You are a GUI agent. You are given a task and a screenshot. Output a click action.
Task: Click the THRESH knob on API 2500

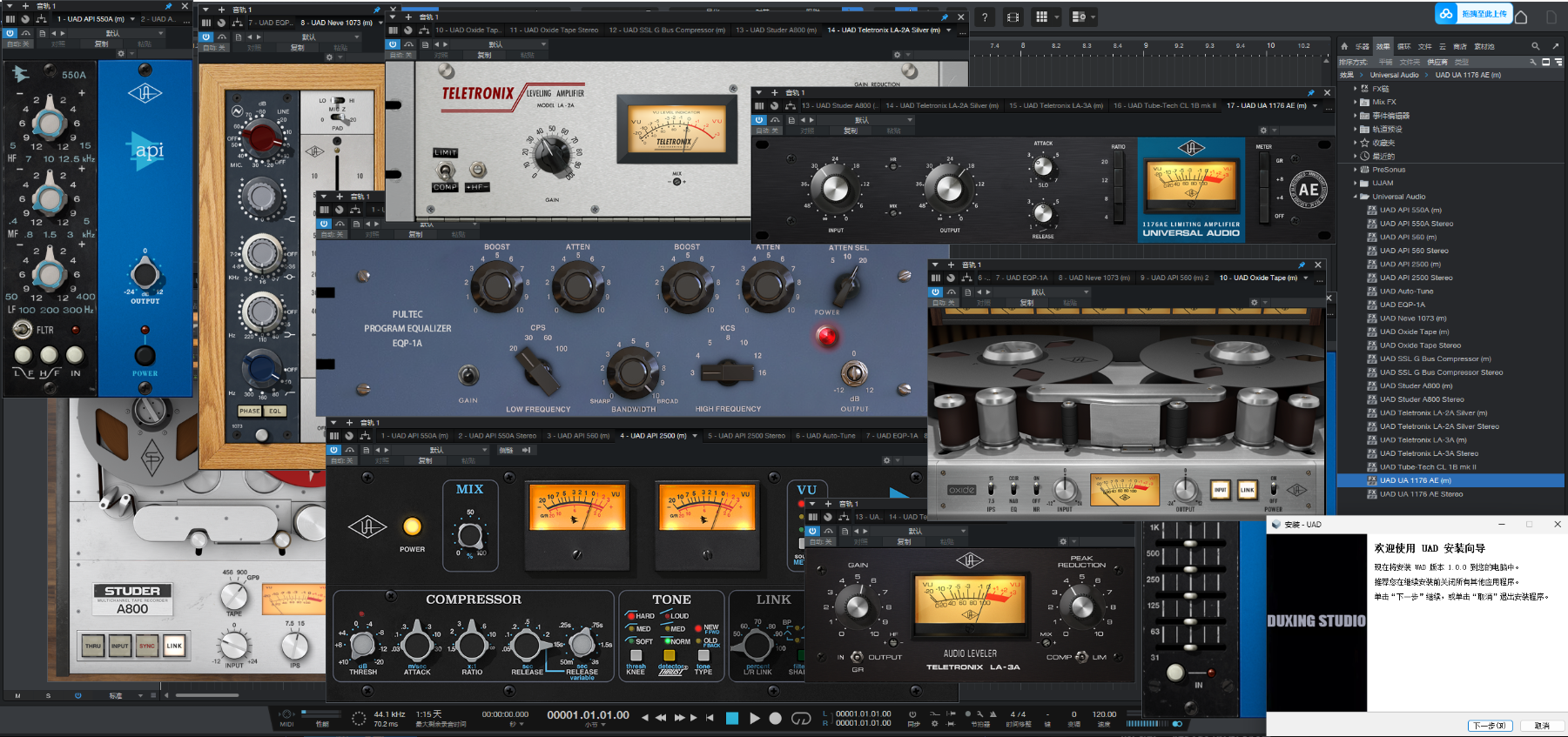pyautogui.click(x=362, y=645)
